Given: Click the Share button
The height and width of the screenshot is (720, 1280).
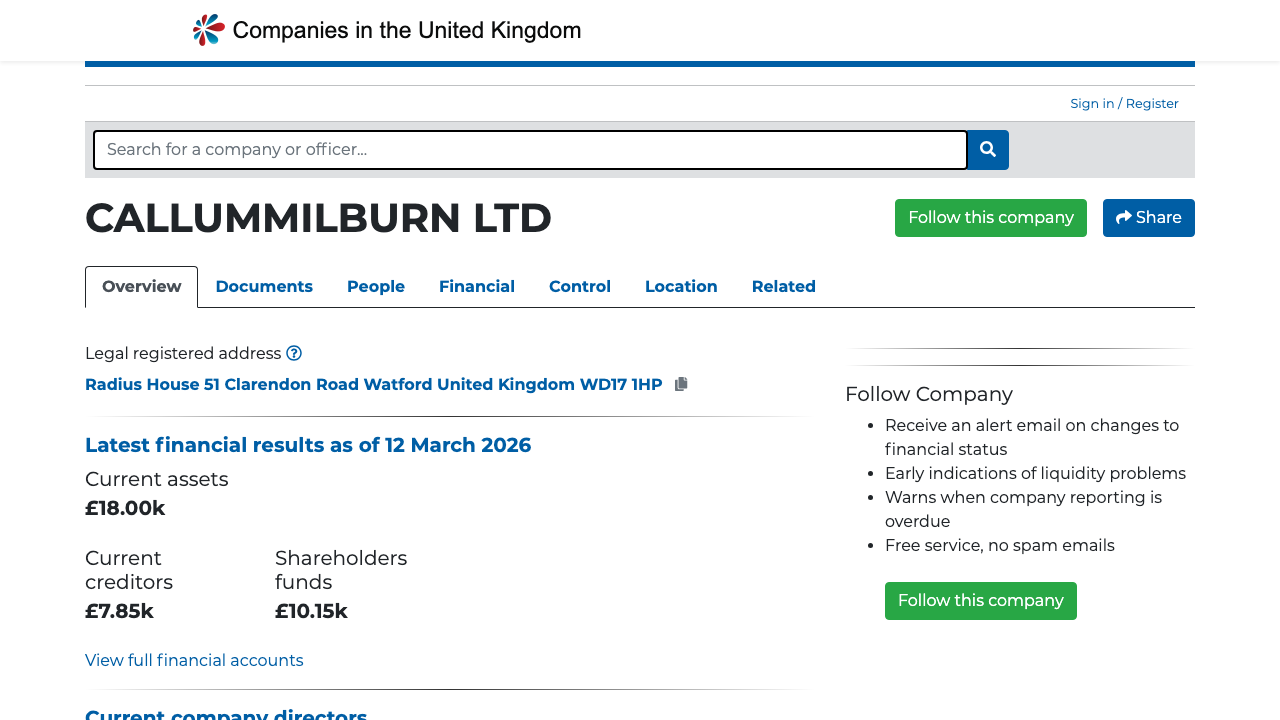Looking at the screenshot, I should (x=1148, y=217).
